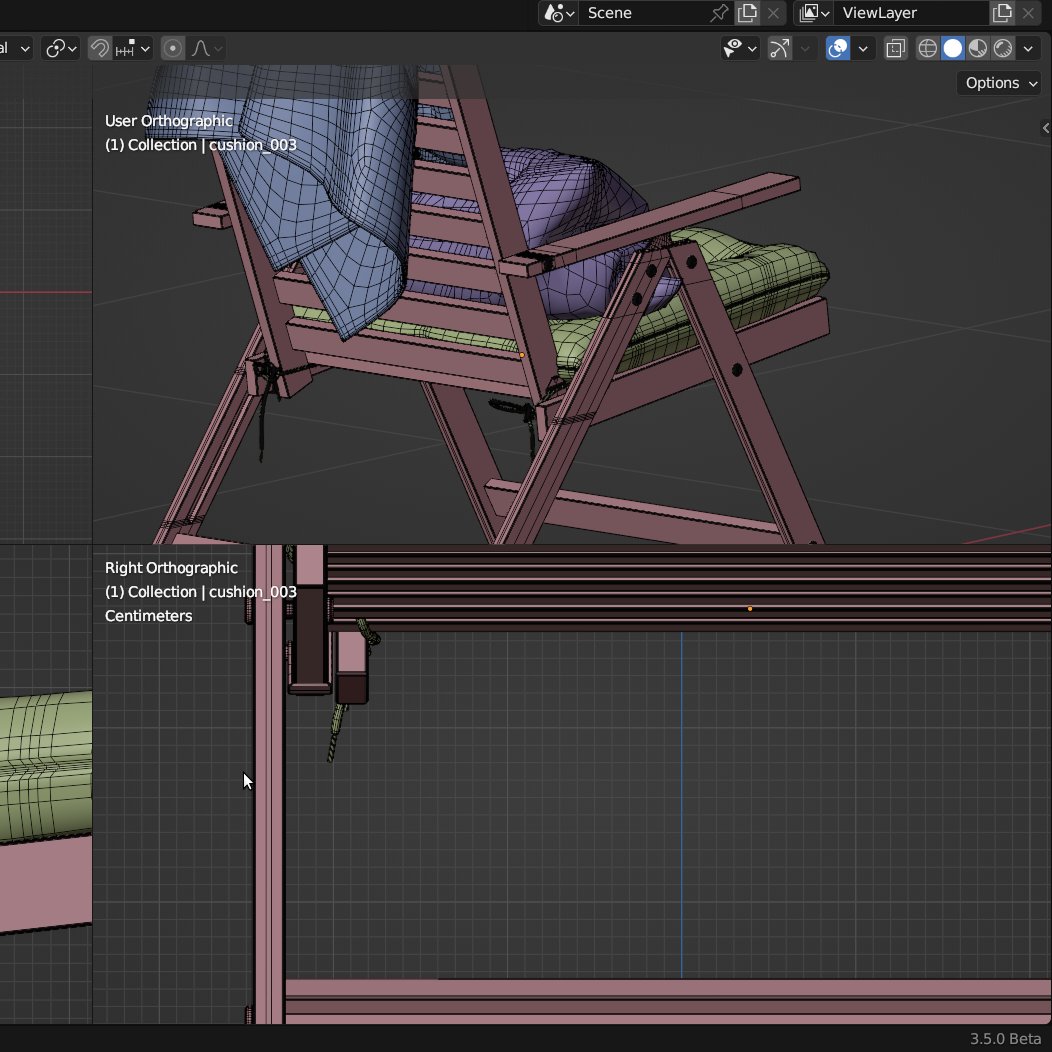Open the Shading settings dropdown menu
Viewport: 1052px width, 1052px height.
click(1028, 47)
